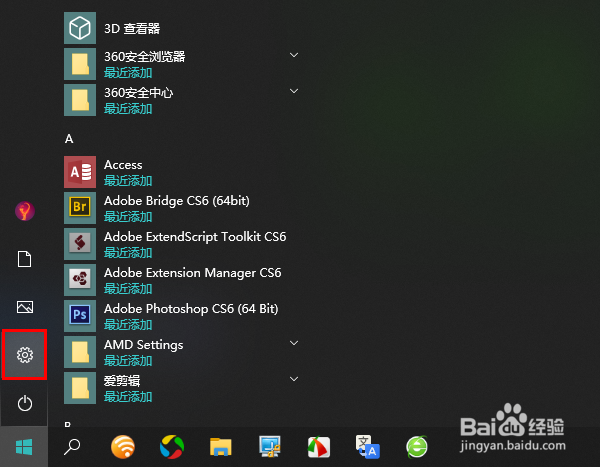Click the Power button icon
600x467 pixels.
[25, 403]
